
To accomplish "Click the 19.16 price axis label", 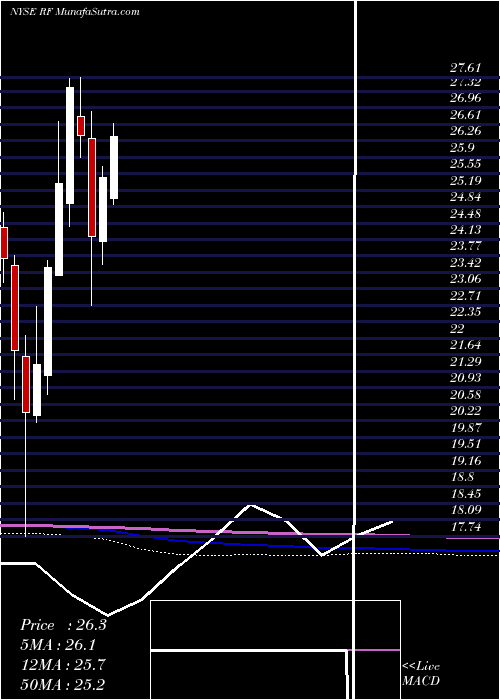I will point(465,460).
